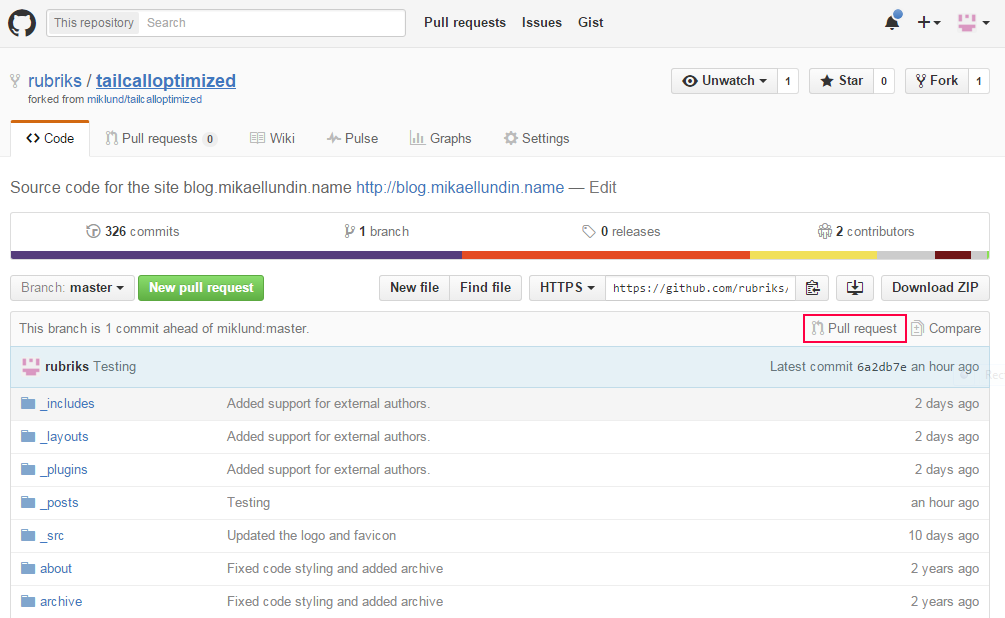Open the rubriks owner link
Viewport: 1005px width, 618px height.
[55, 81]
